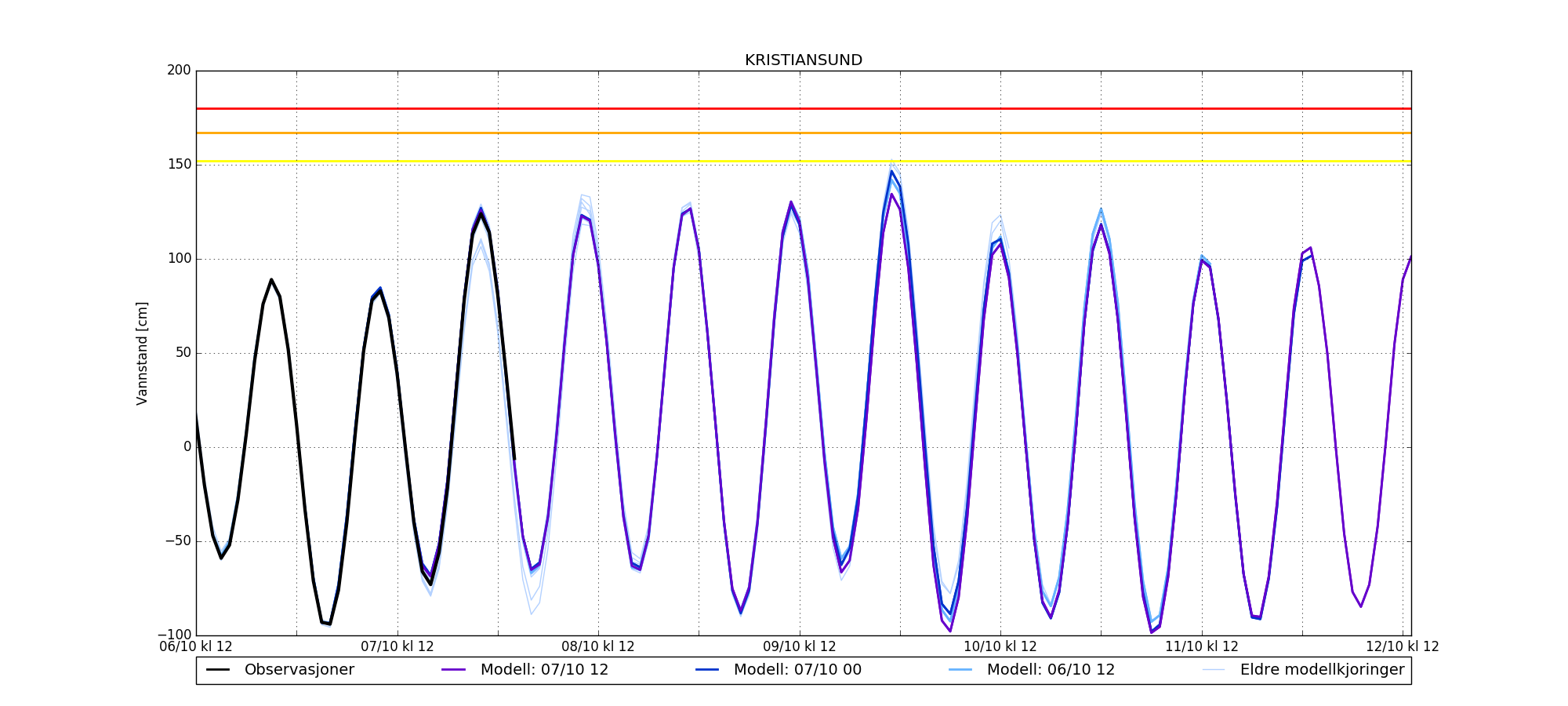The height and width of the screenshot is (706, 1568).
Task: Click the black Observasjoner legend line sample
Action: coord(218,670)
